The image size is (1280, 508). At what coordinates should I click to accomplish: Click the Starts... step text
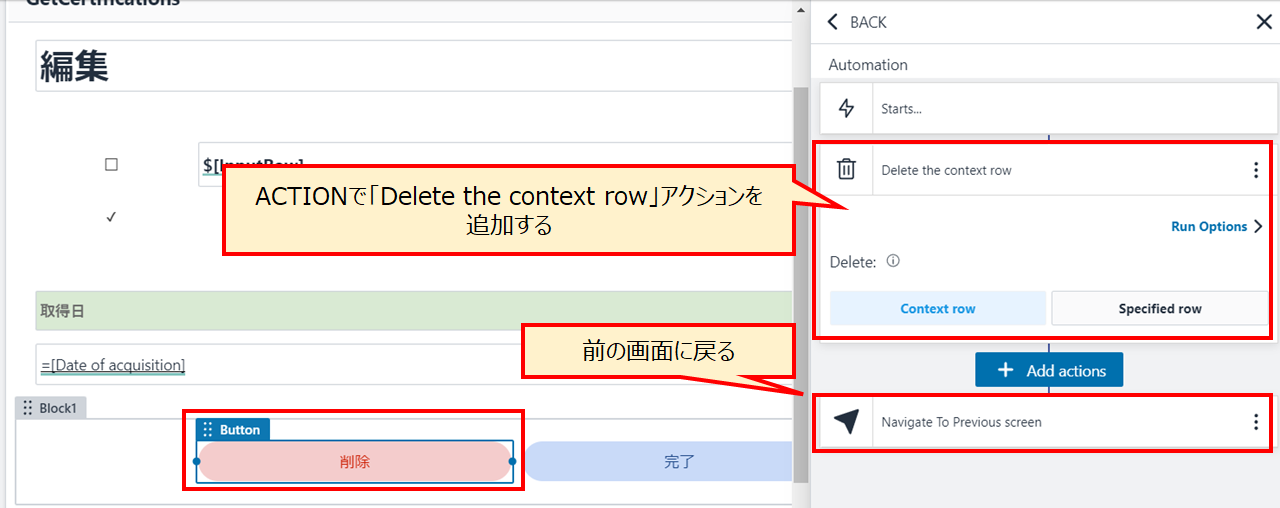(902, 109)
